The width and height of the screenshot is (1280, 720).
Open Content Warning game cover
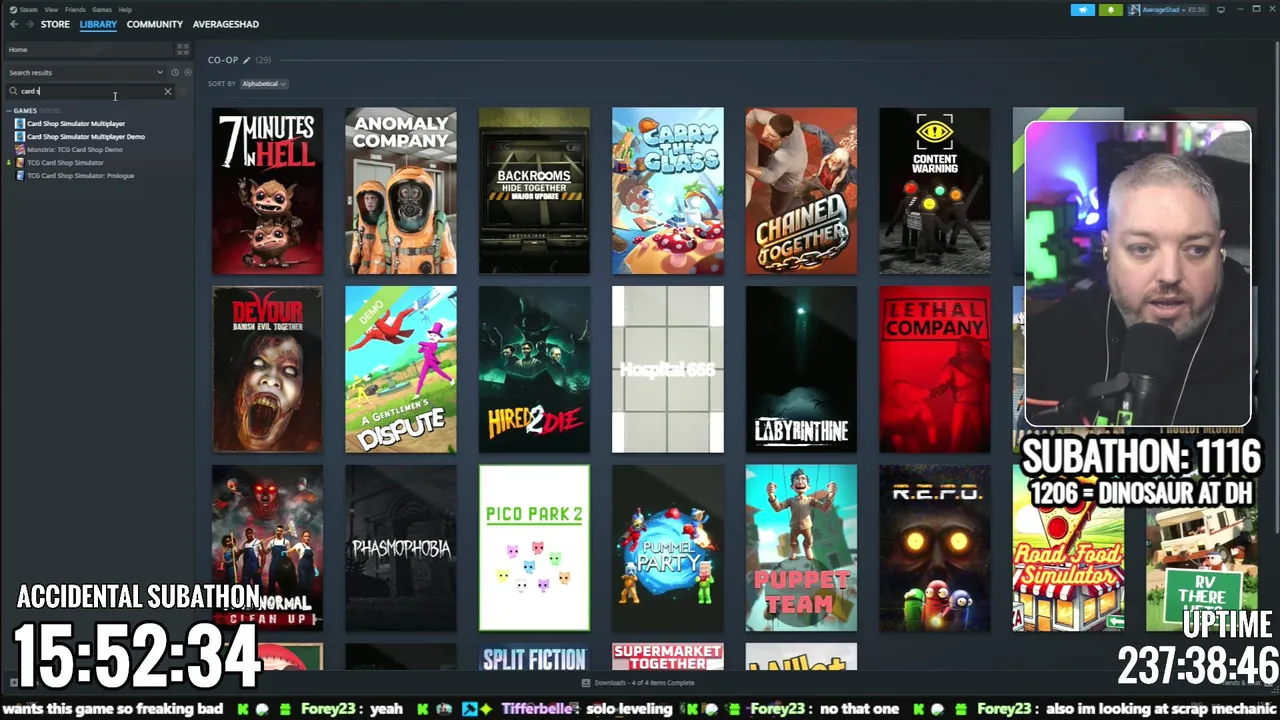tap(935, 190)
